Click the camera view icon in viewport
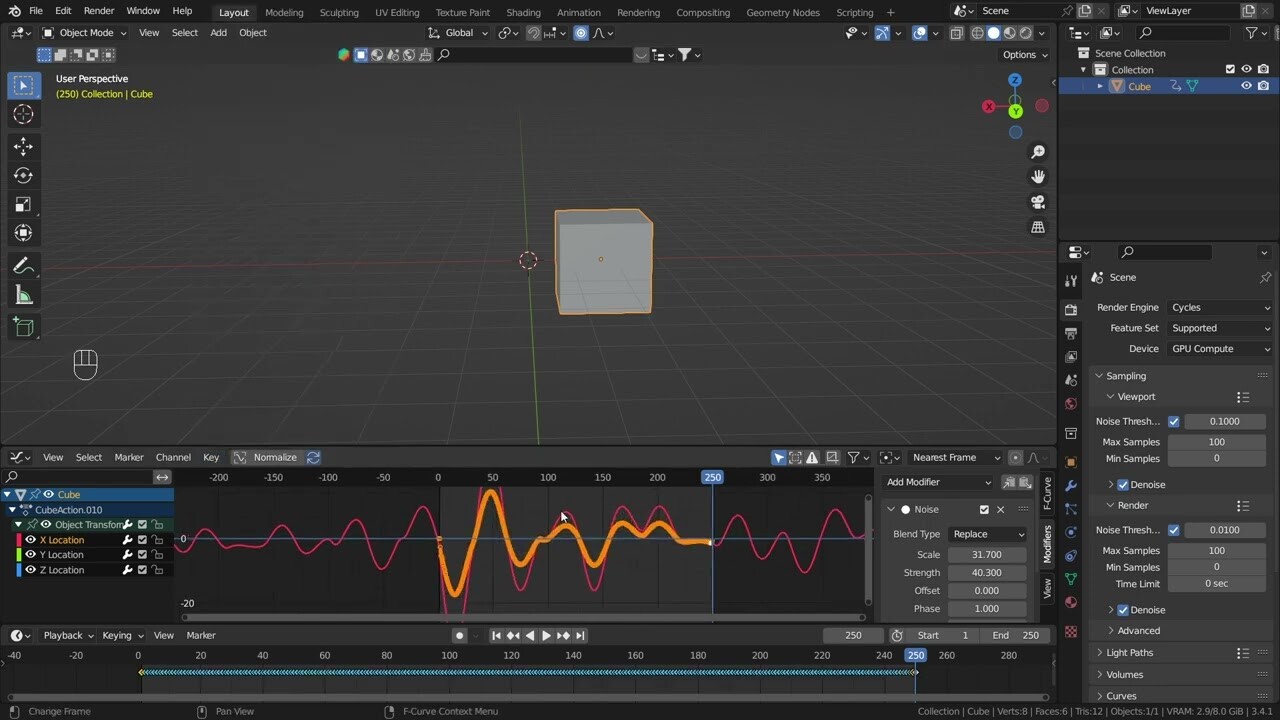The height and width of the screenshot is (720, 1280). (1038, 202)
